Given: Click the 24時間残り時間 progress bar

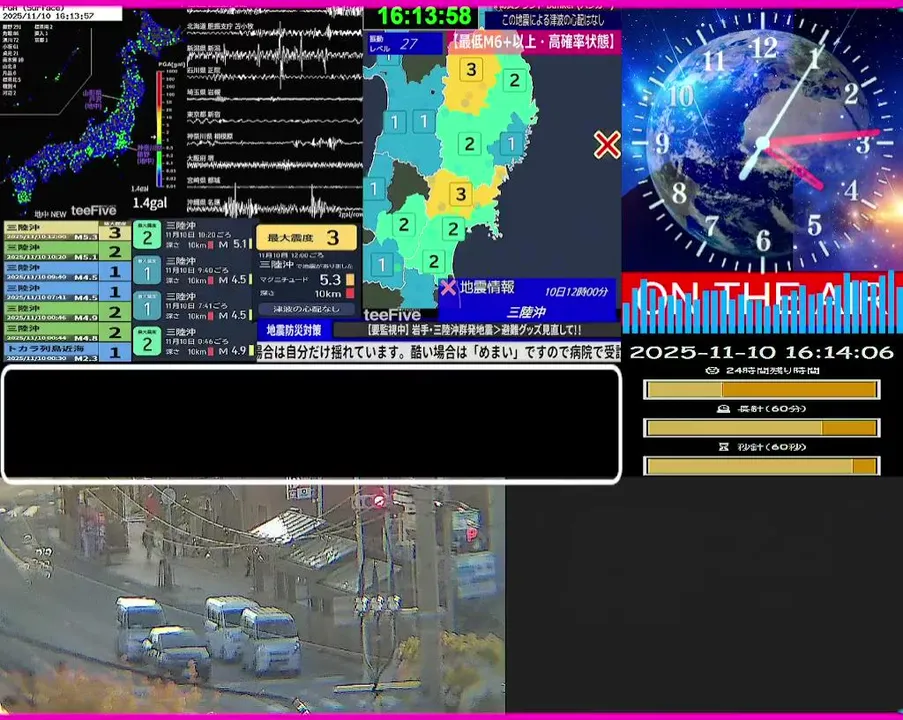Looking at the screenshot, I should click(761, 390).
